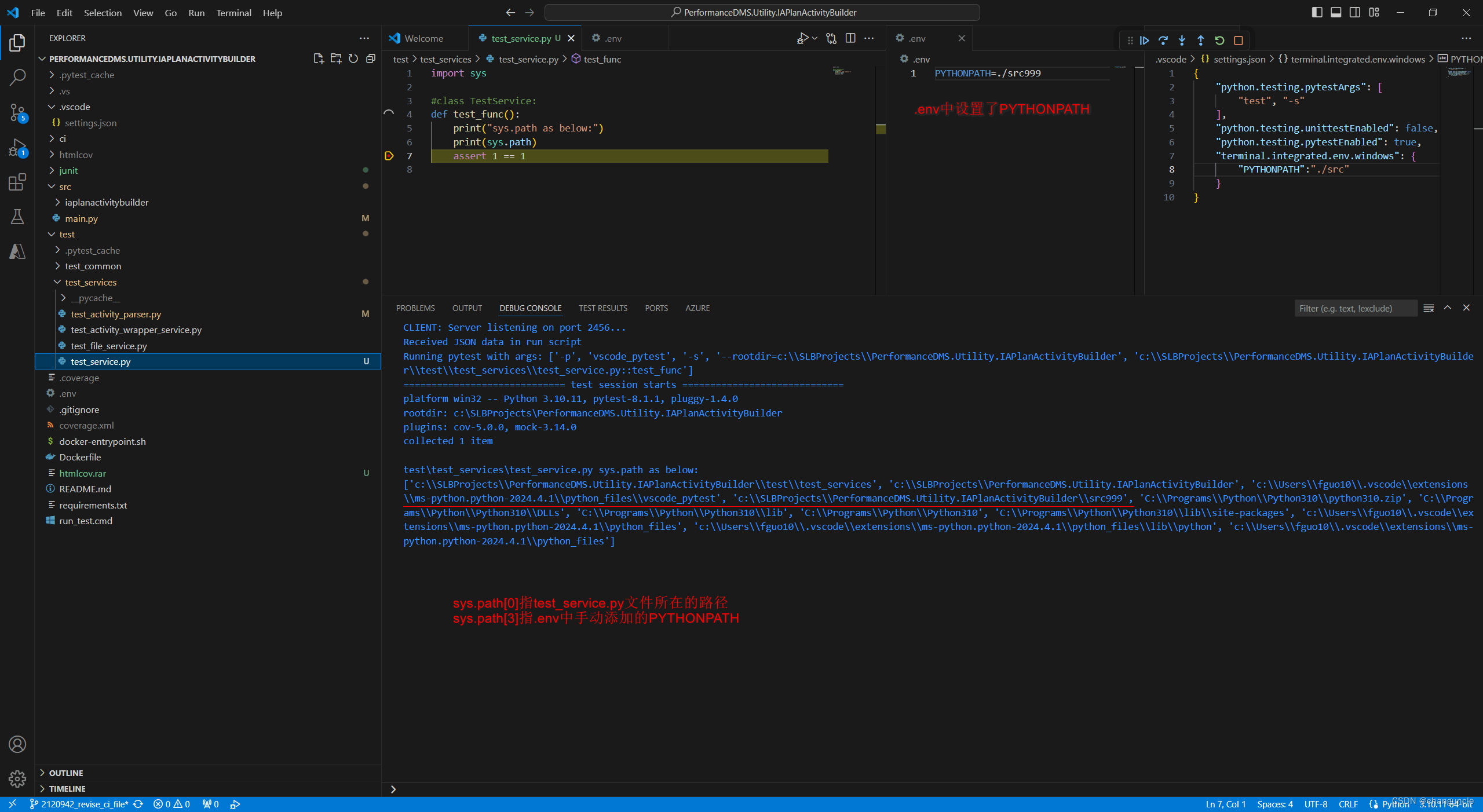Open the Extensions view
The height and width of the screenshot is (812, 1483).
pyautogui.click(x=17, y=182)
